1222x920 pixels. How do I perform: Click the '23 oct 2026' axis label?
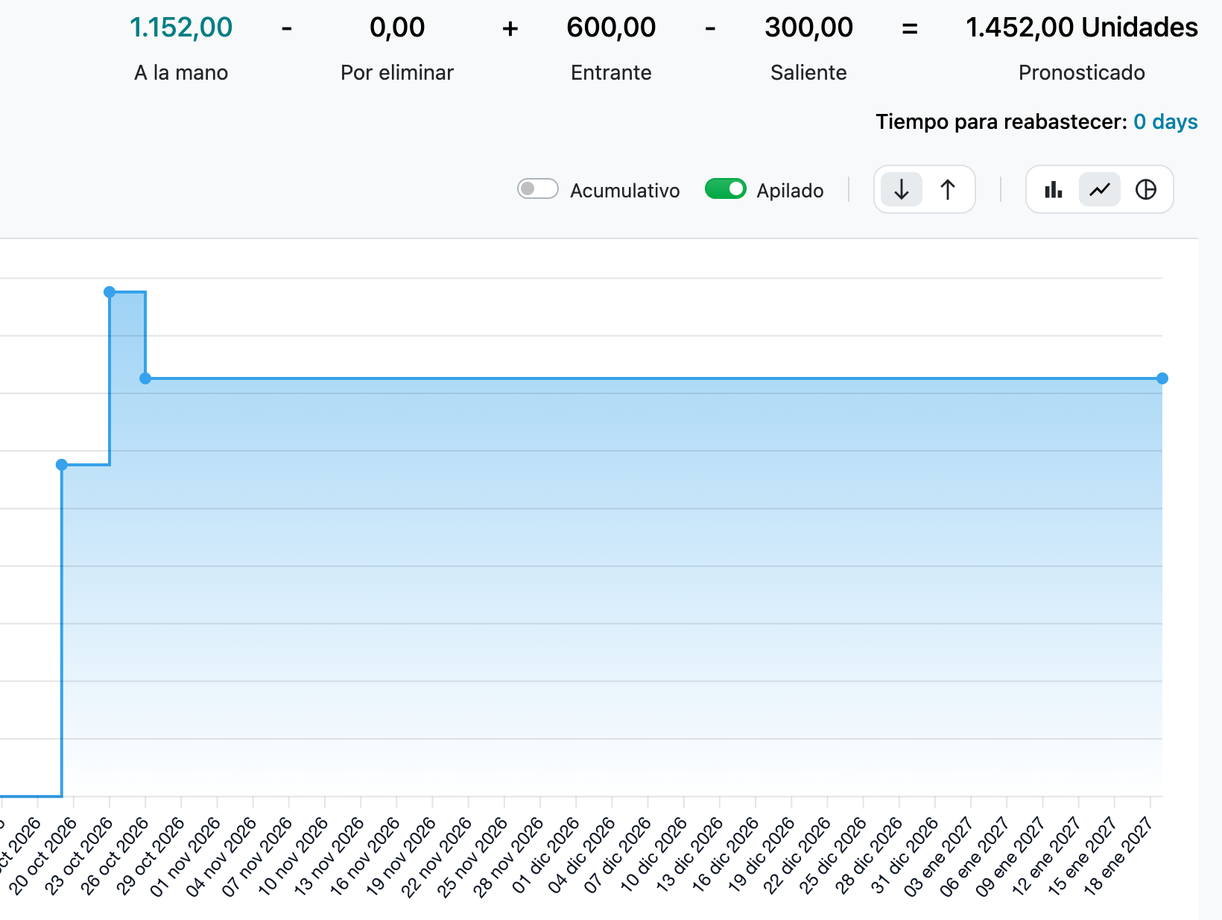click(81, 856)
